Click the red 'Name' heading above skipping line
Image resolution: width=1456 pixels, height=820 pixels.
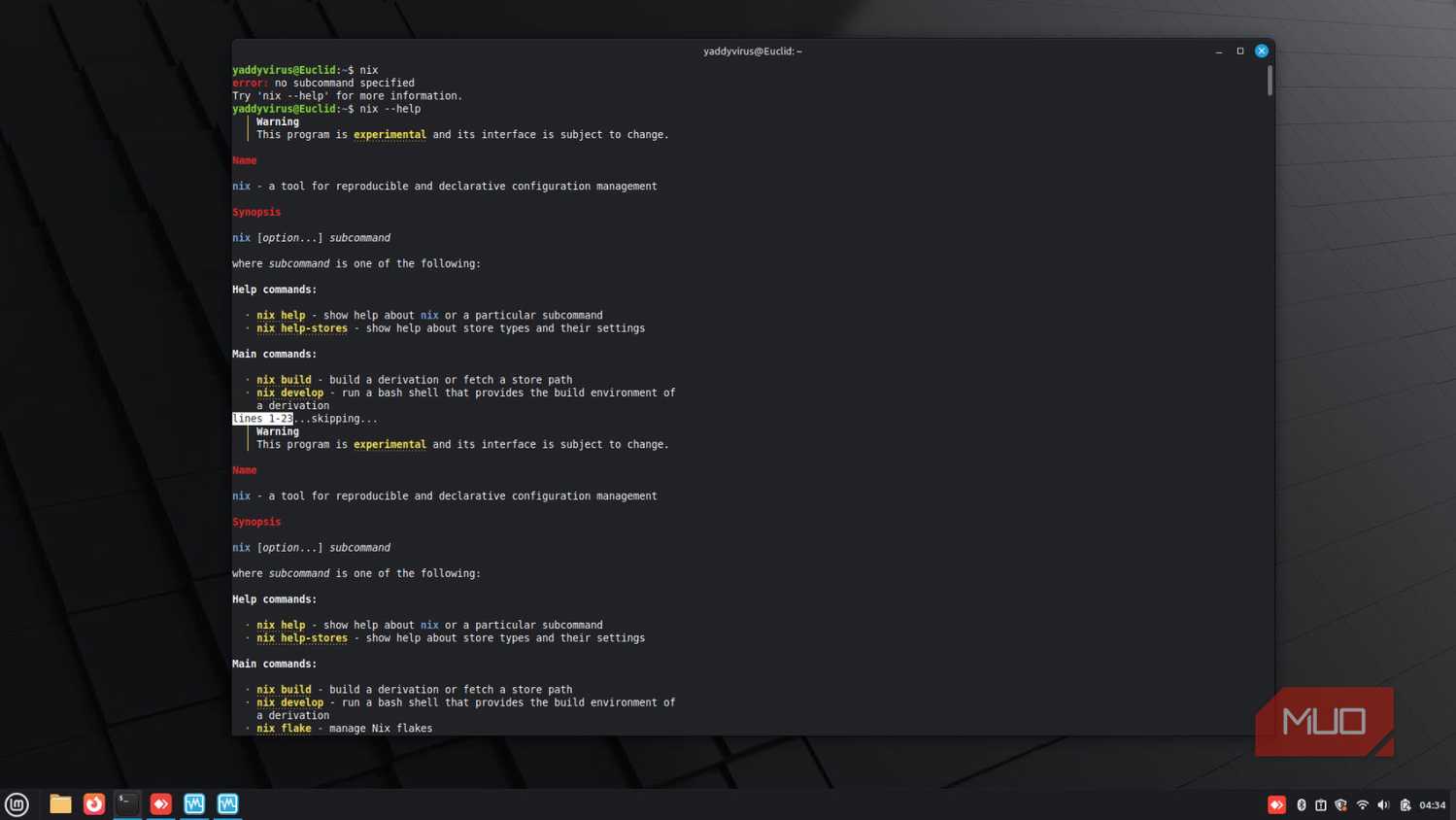pyautogui.click(x=245, y=160)
